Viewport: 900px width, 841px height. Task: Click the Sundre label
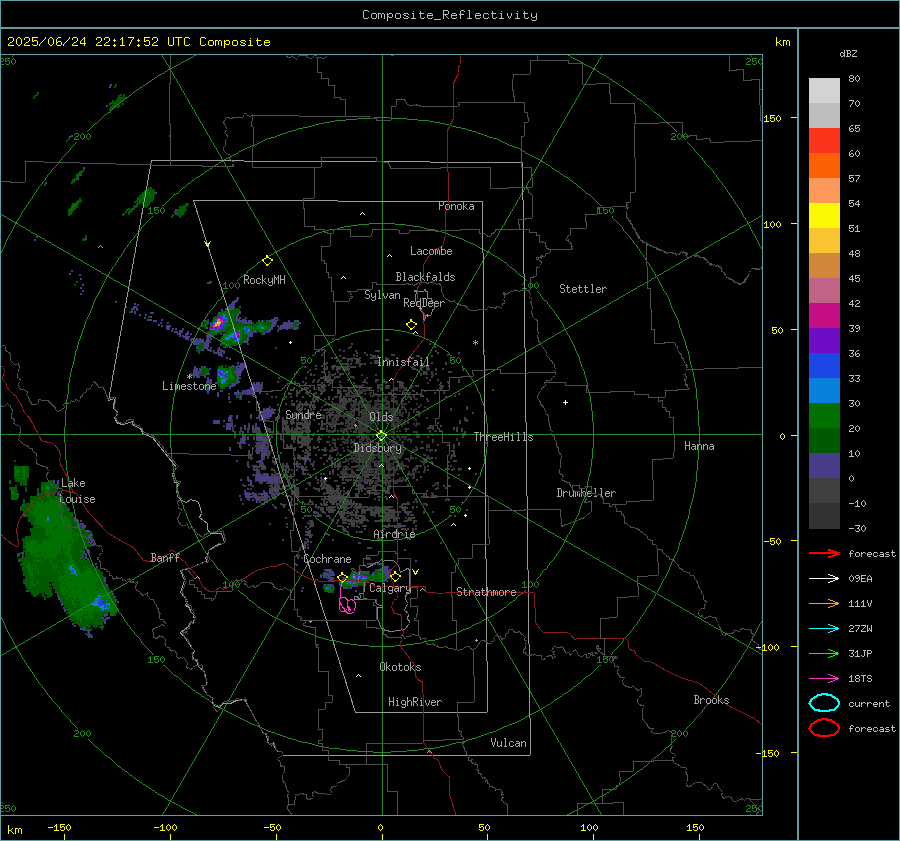[x=304, y=414]
